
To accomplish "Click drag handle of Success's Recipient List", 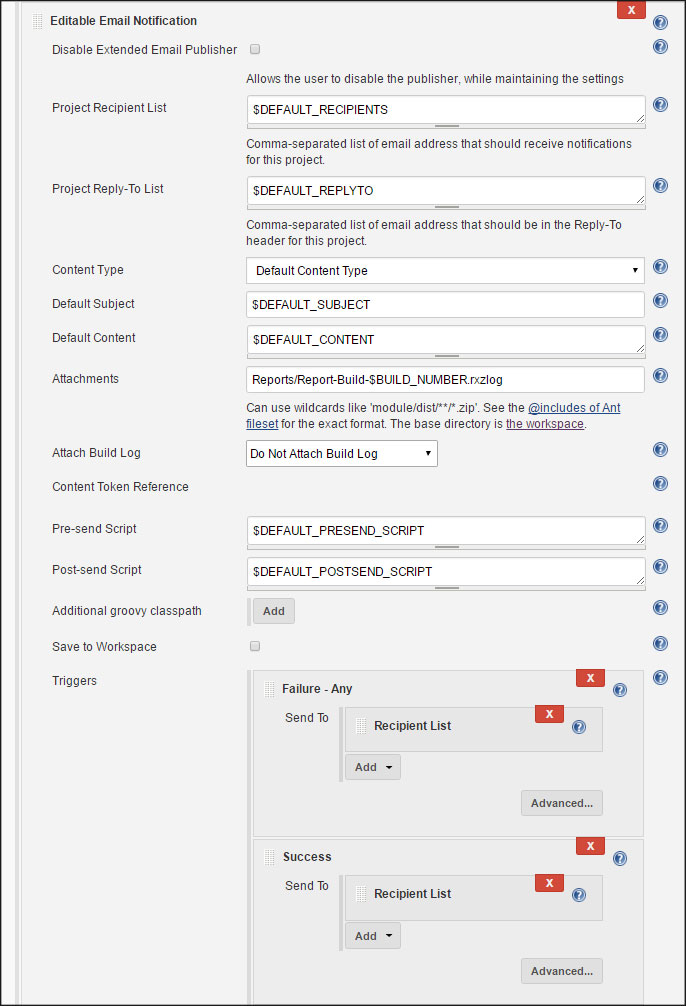I will coord(361,894).
